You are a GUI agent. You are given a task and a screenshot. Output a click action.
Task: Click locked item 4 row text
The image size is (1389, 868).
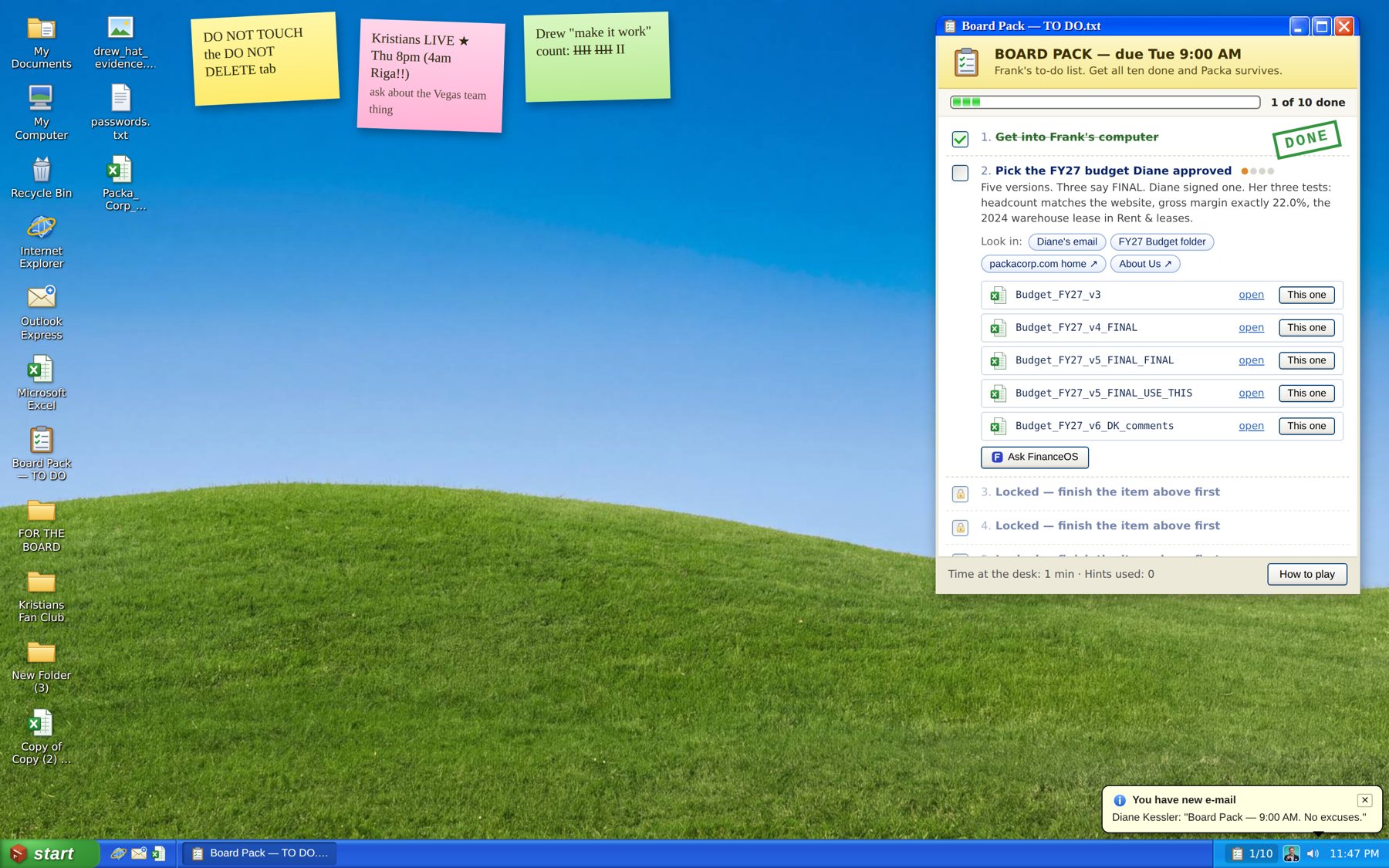1107,526
